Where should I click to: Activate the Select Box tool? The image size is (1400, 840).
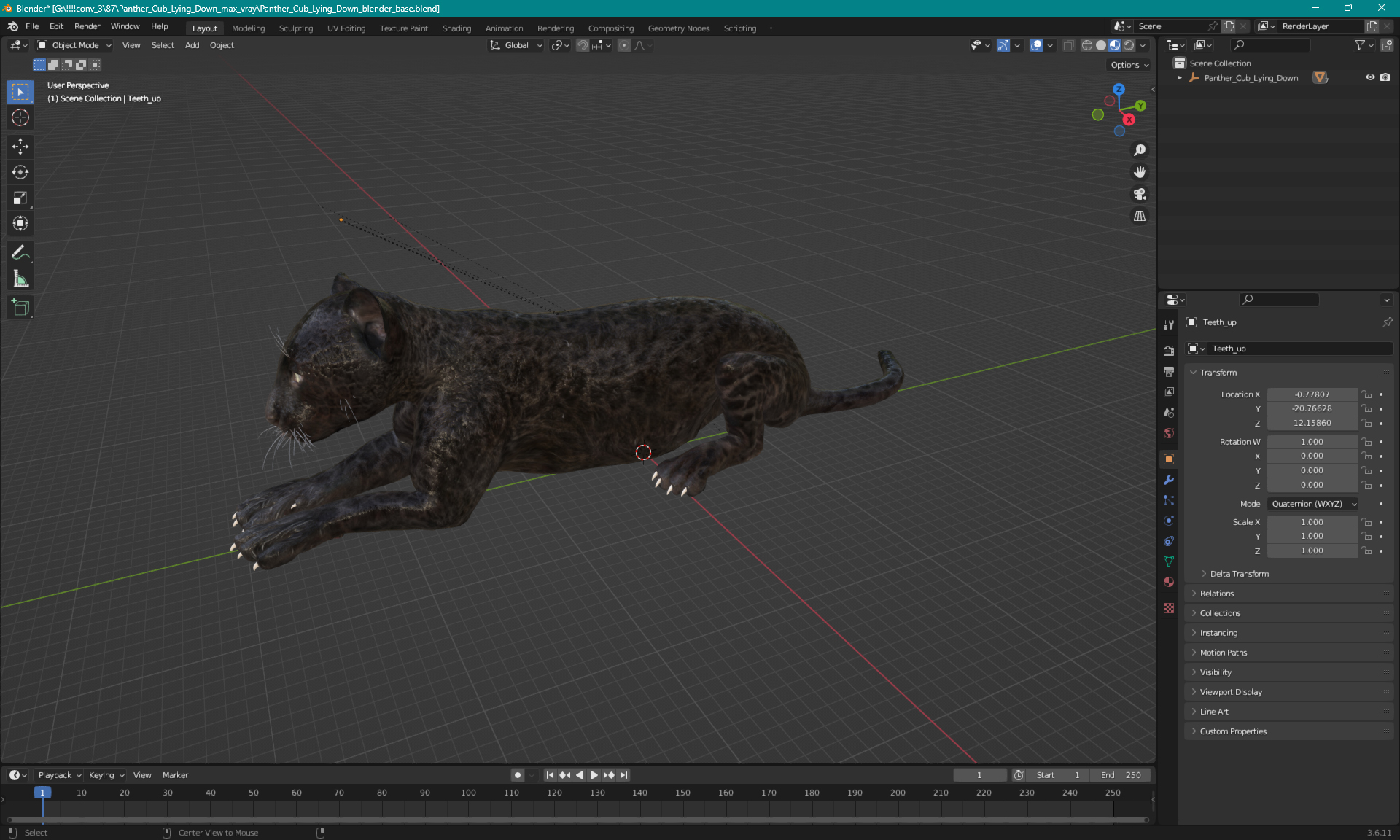[20, 92]
